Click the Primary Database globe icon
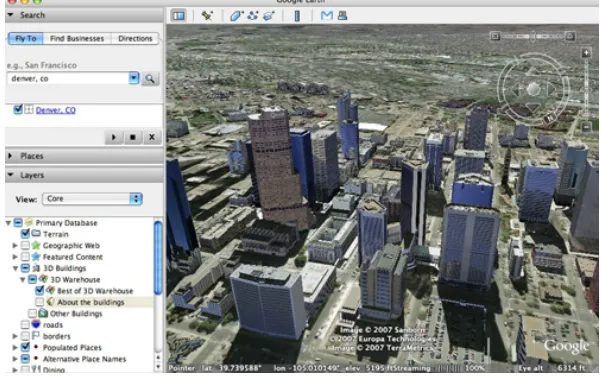 (x=29, y=222)
